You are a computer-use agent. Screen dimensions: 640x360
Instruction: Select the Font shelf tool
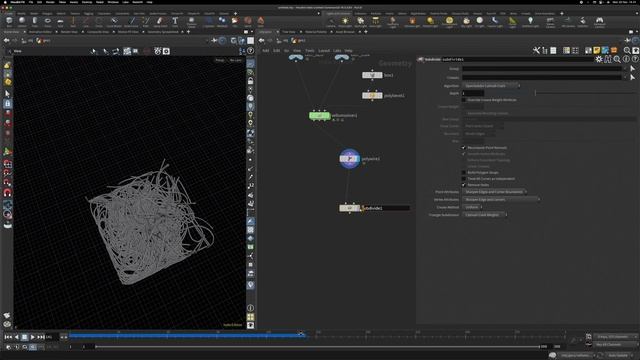[x=175, y=22]
